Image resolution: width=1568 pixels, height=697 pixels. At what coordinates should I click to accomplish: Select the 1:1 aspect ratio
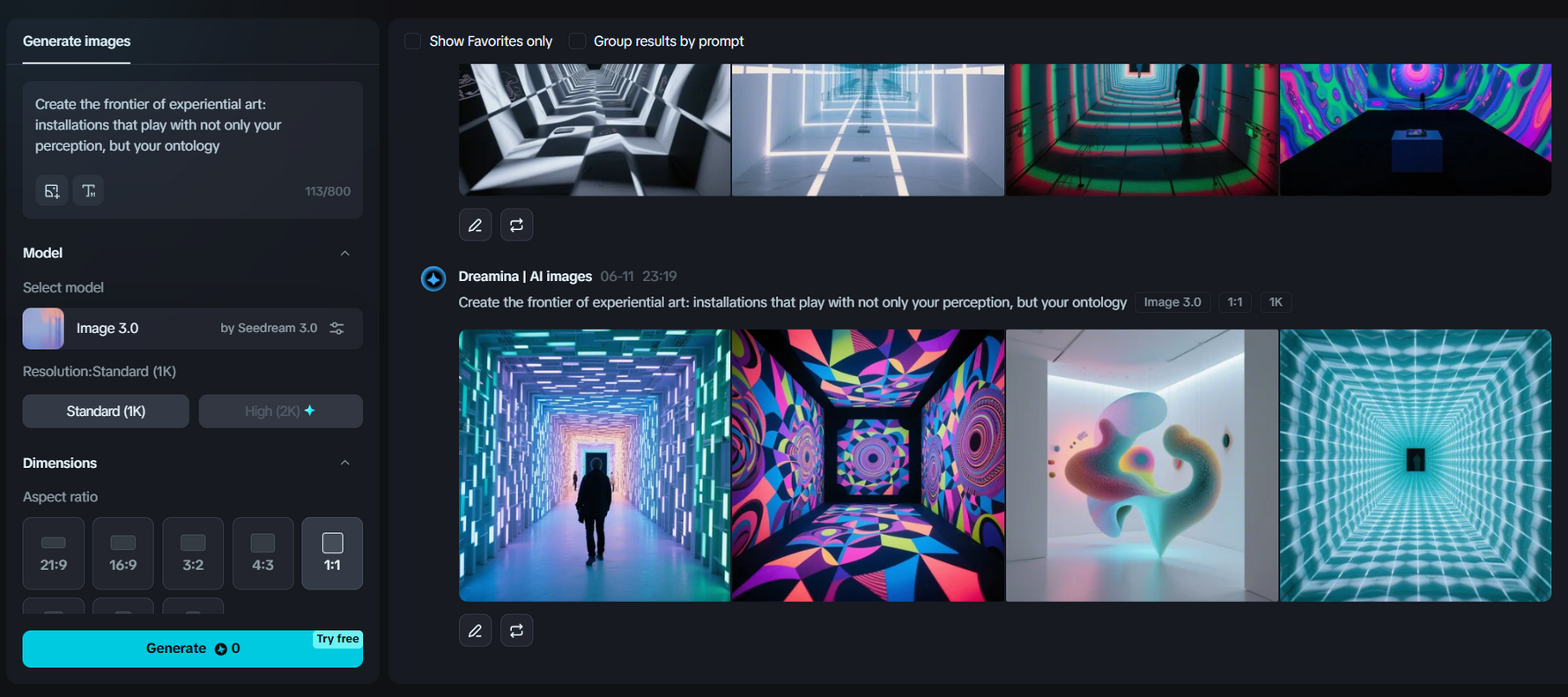332,553
